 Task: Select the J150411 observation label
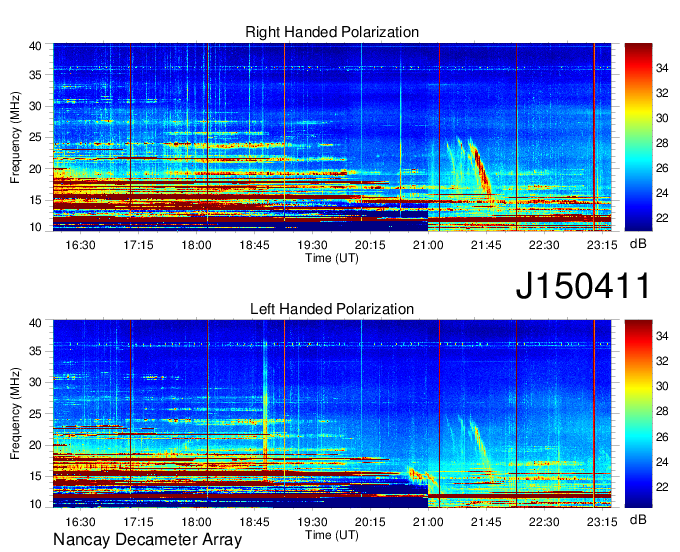(583, 286)
